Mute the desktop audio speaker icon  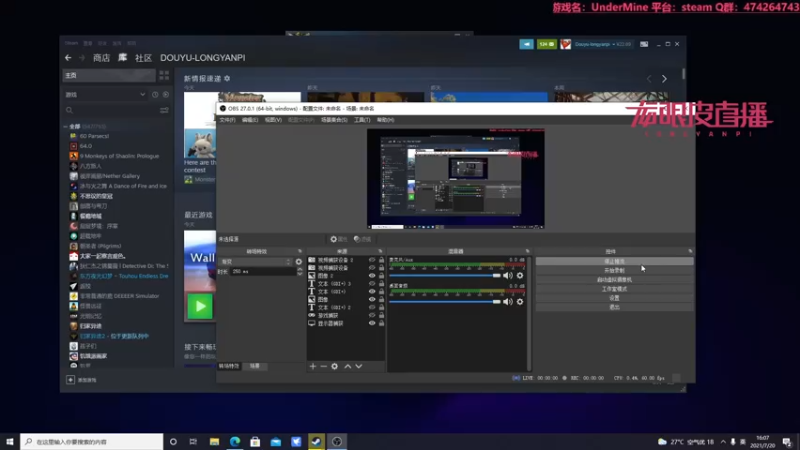point(508,302)
